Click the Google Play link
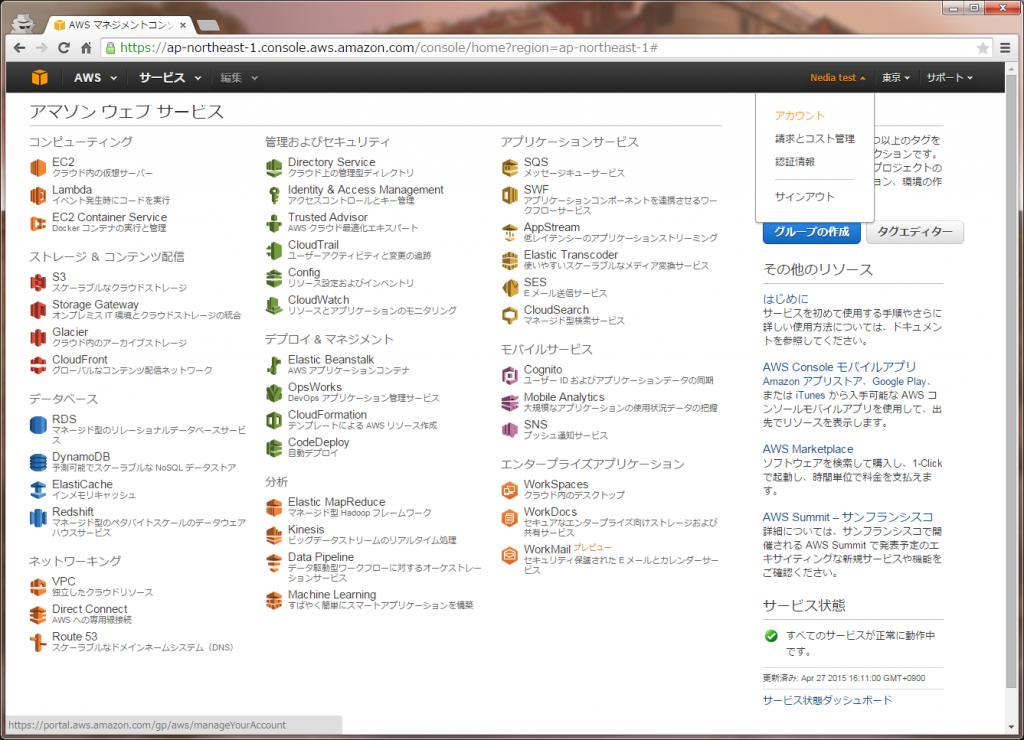The height and width of the screenshot is (740, 1024). click(x=899, y=381)
